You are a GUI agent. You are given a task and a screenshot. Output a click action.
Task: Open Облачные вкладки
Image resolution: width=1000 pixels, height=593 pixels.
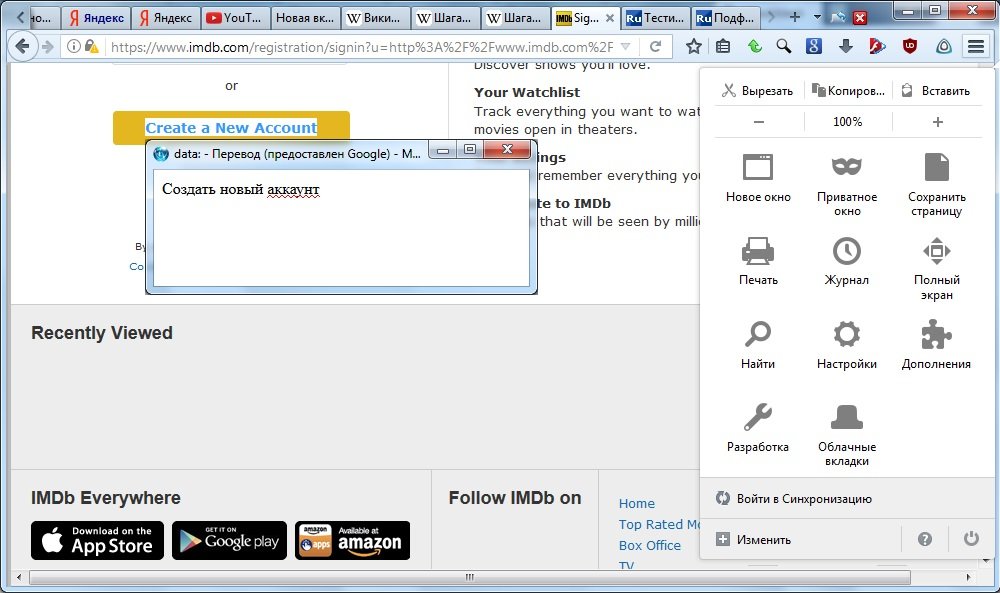point(847,435)
